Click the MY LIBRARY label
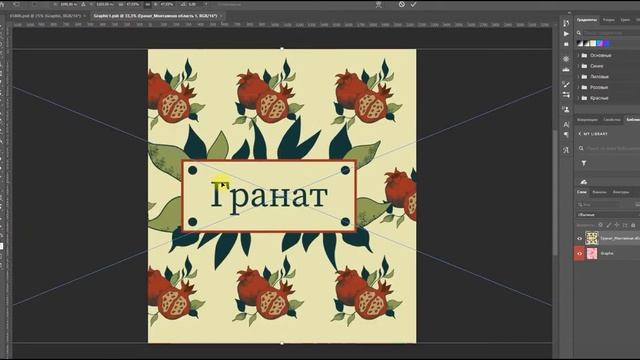This screenshot has height=360, width=640. pos(596,134)
